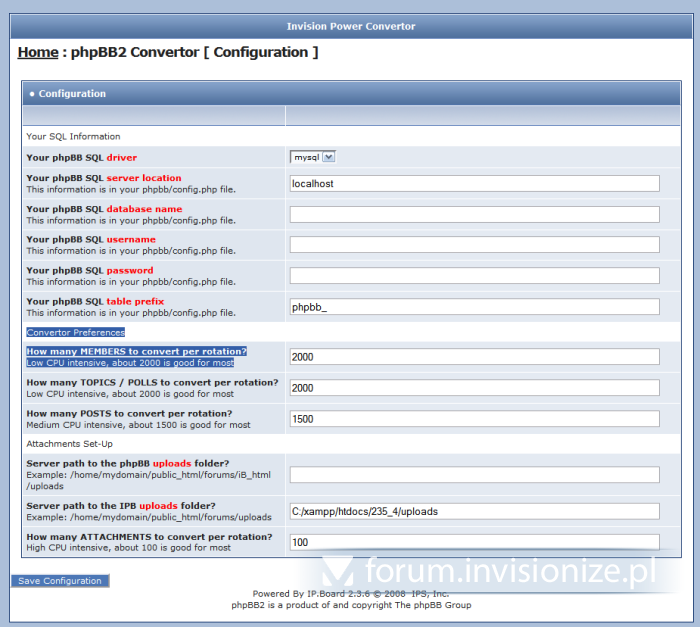Open the SQL driver mysql dropdown

[313, 157]
